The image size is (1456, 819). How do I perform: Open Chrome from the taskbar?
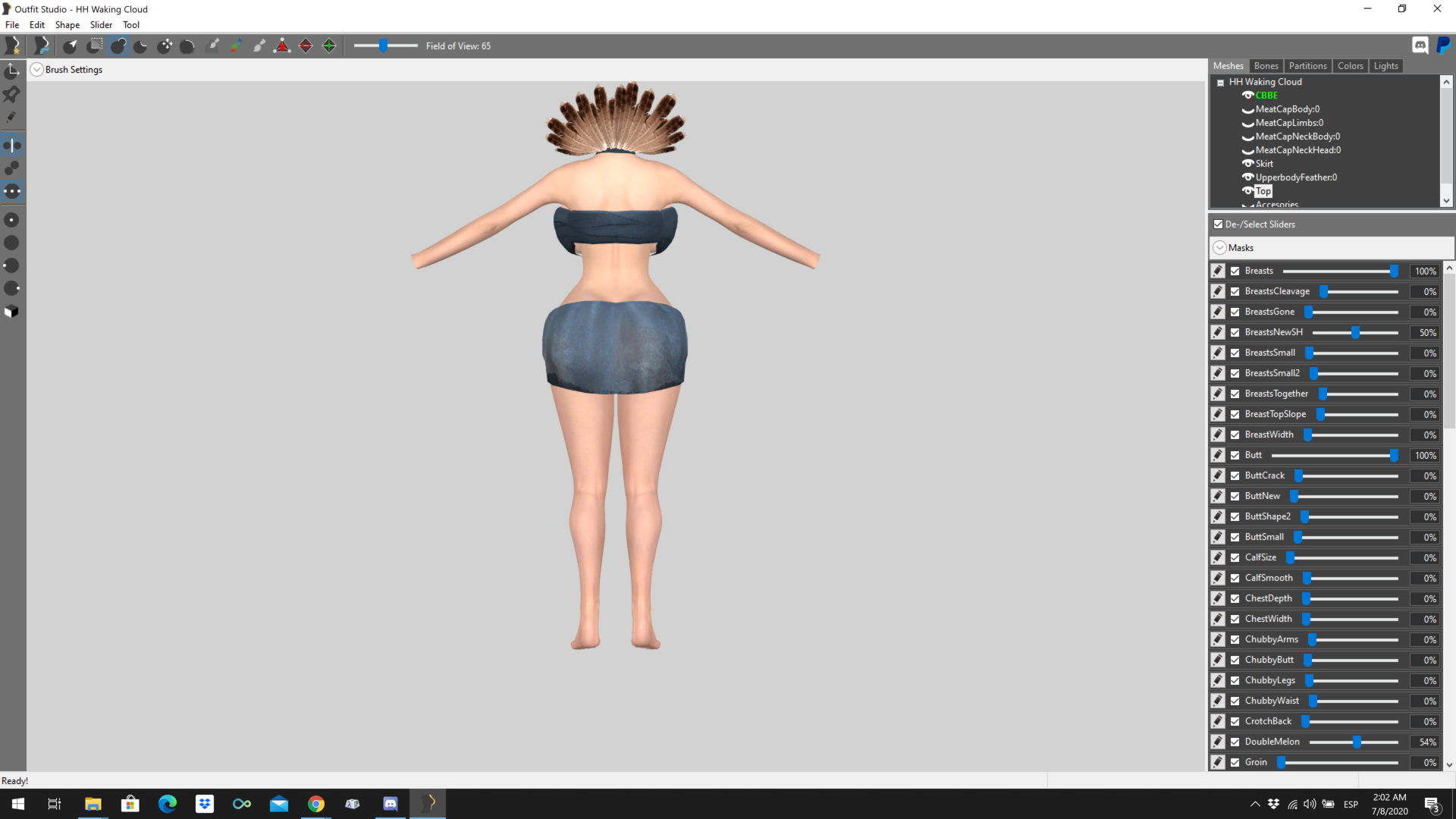pyautogui.click(x=316, y=804)
